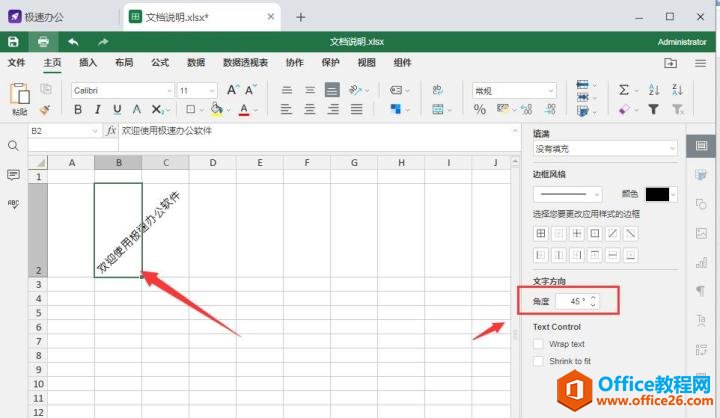Save the document with the floppy icon

click(x=13, y=42)
